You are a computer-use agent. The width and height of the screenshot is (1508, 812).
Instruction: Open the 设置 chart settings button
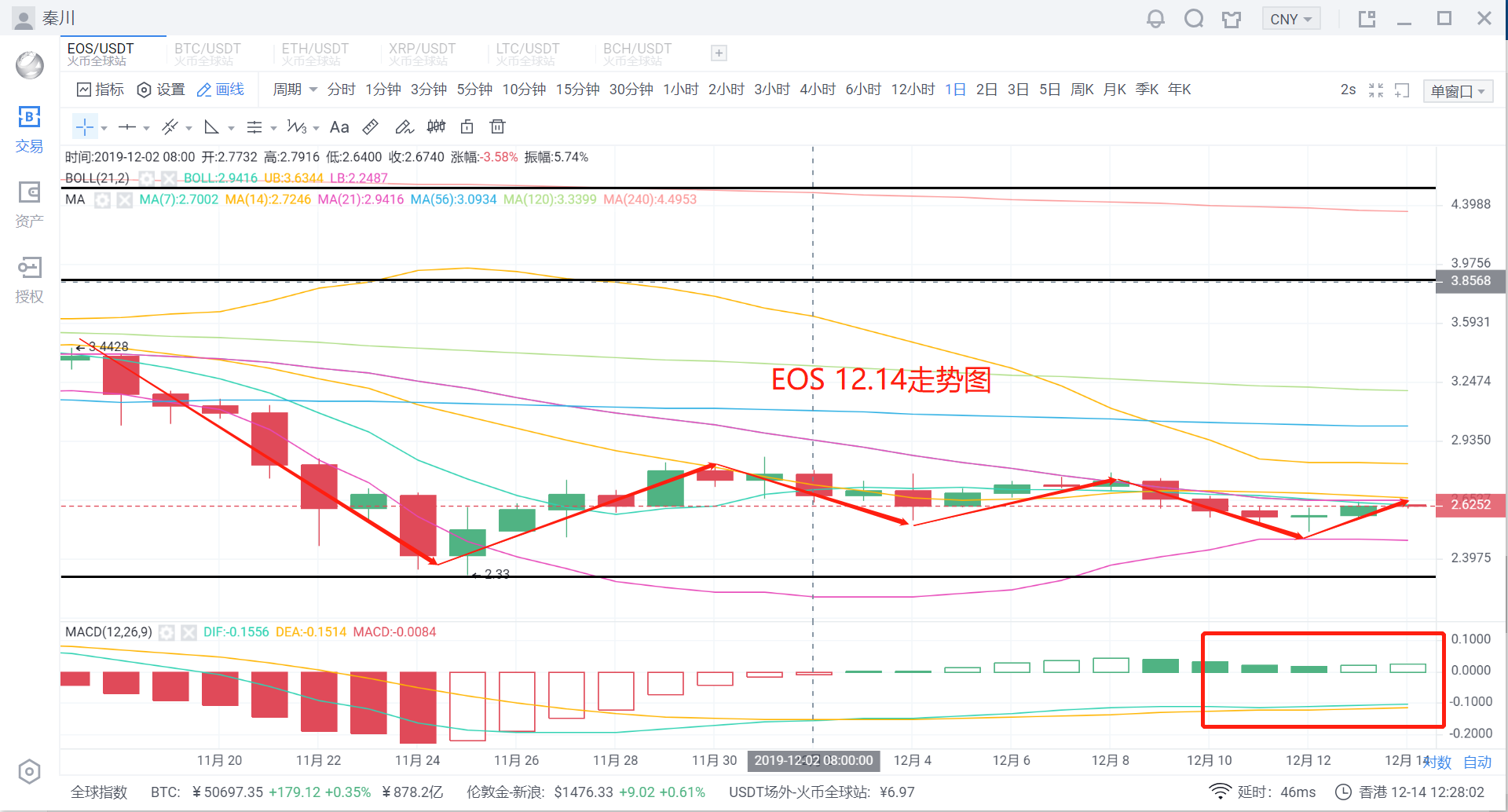(161, 90)
